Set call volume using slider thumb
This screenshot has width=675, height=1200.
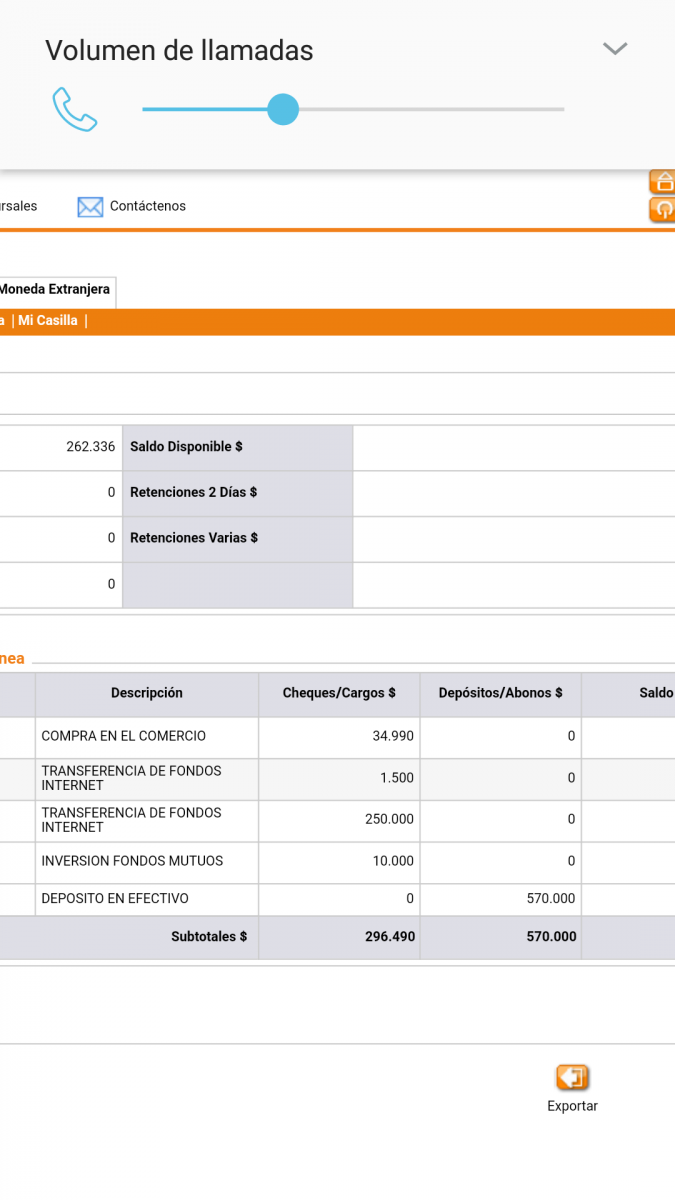coord(283,109)
